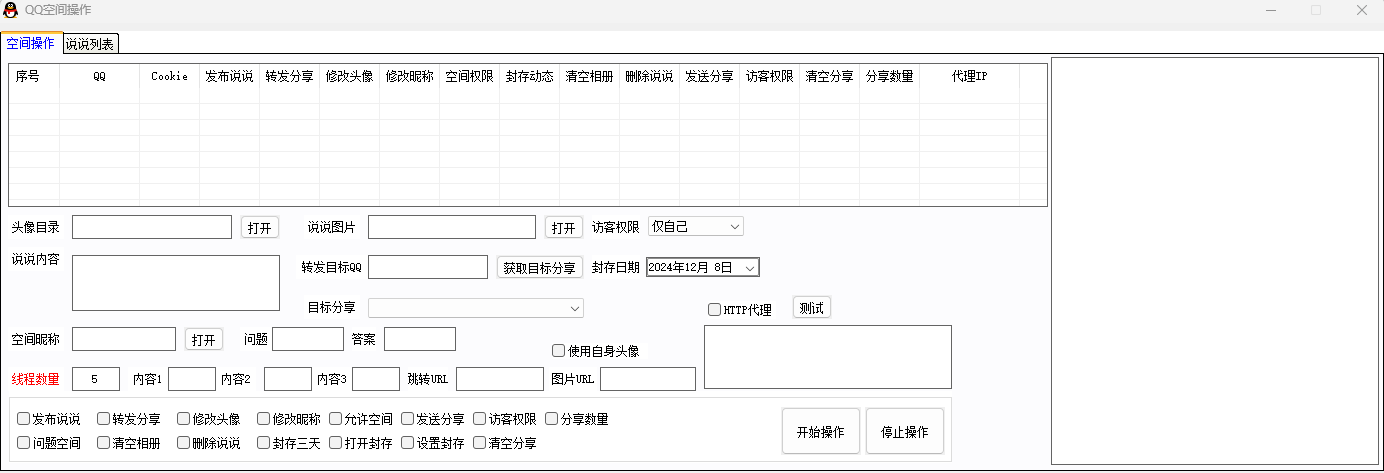Click the 测试 proxy button
The image size is (1384, 473).
point(811,308)
